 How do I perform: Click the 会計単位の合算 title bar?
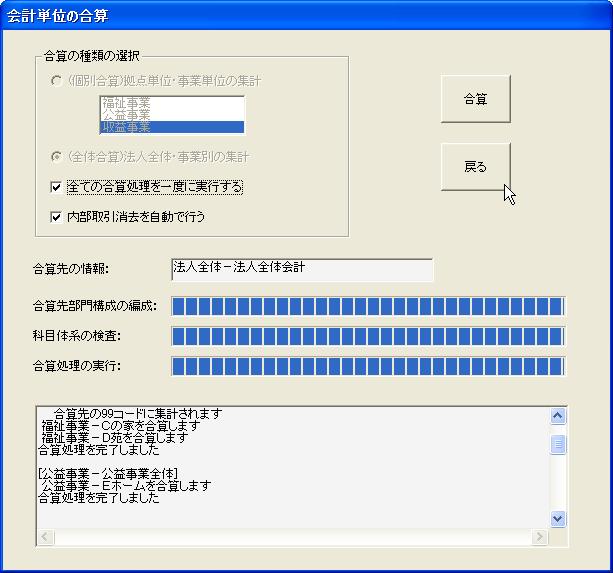pos(306,16)
